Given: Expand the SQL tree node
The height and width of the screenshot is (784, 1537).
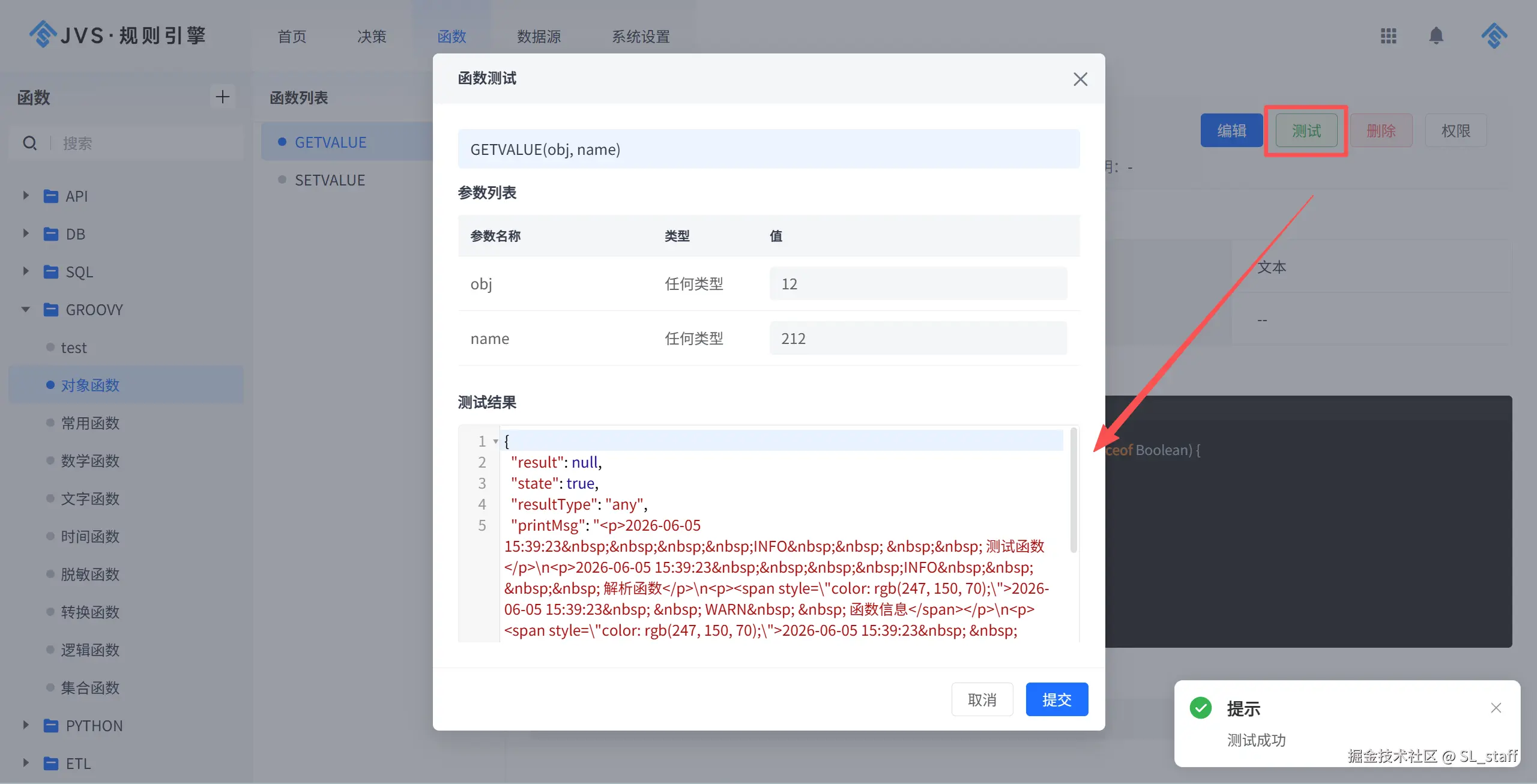Looking at the screenshot, I should click(26, 271).
